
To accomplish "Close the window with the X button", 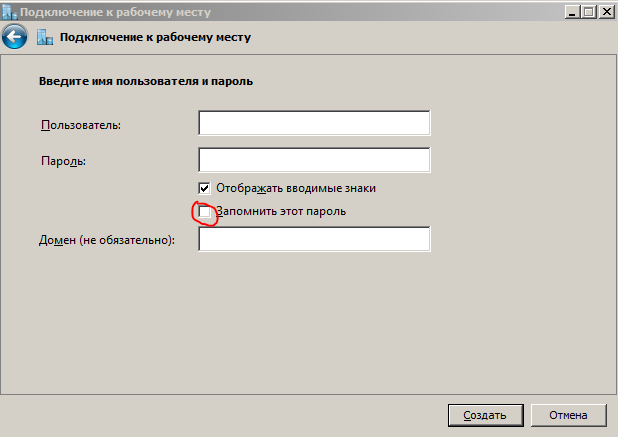I will point(606,11).
